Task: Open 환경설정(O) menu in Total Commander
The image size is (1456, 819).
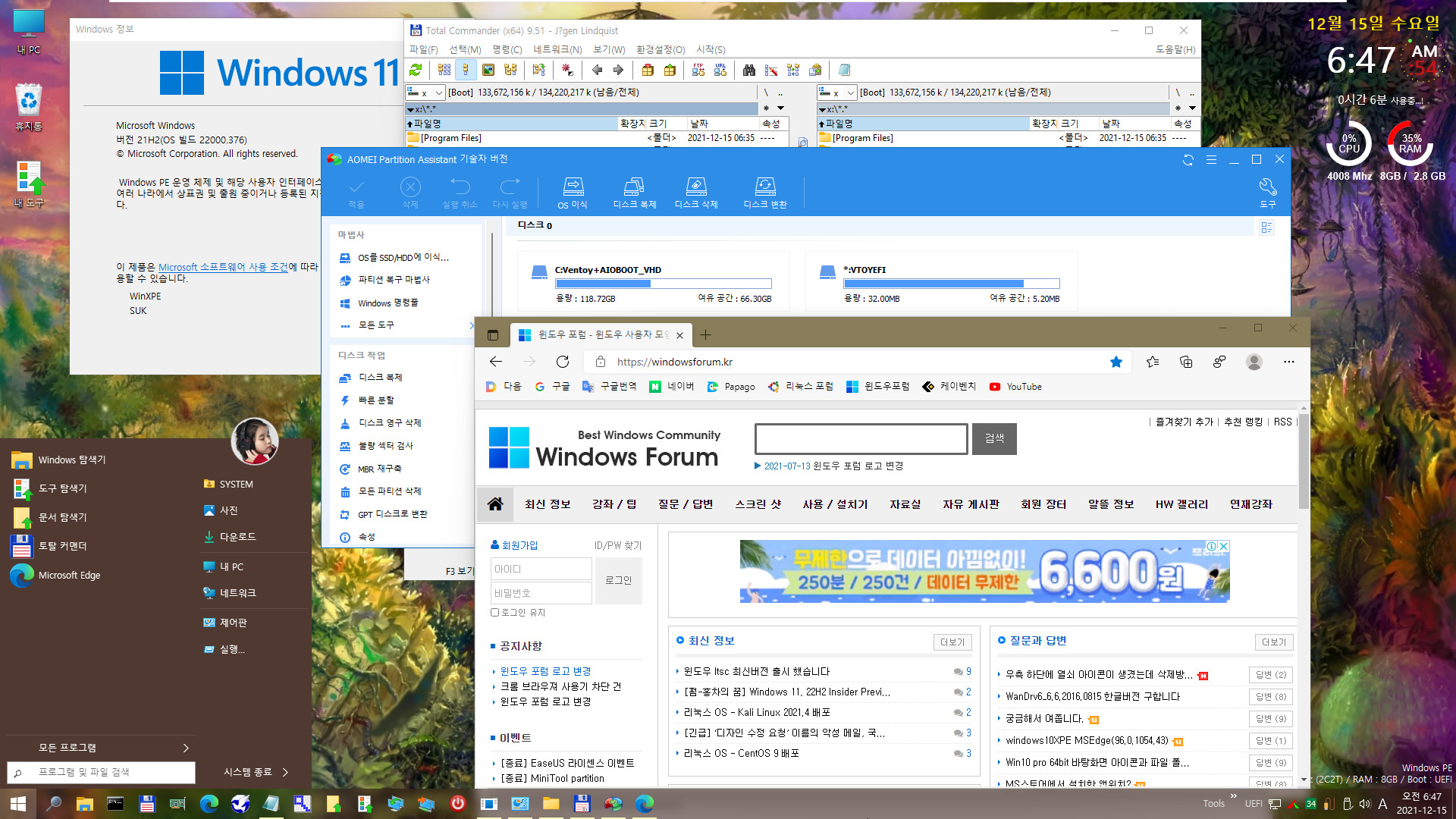Action: click(661, 49)
